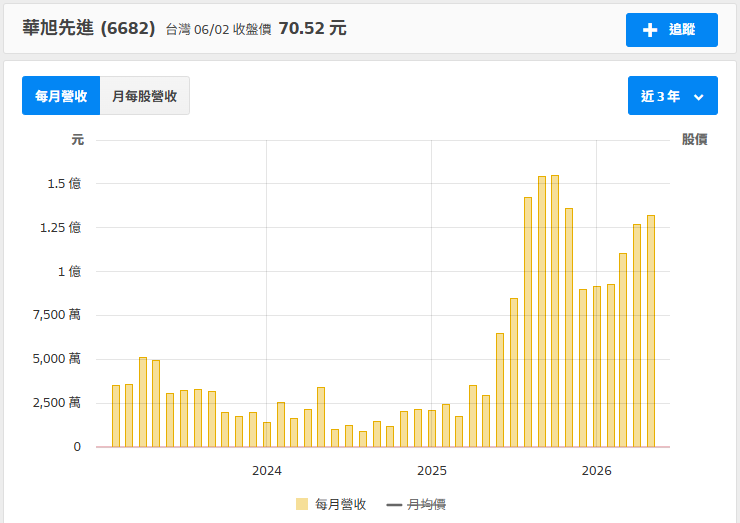Open the 近 3 年 period dropdown

coord(673,96)
